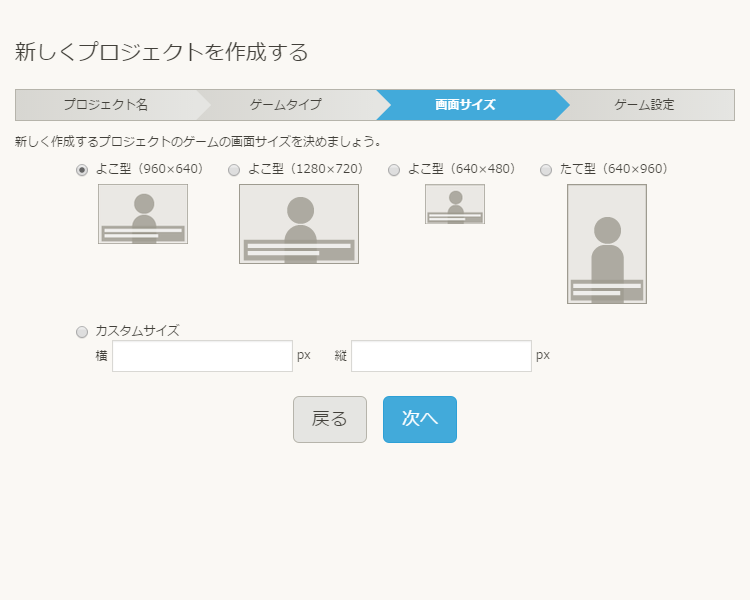Click the 640×480 small preview thumbnail
This screenshot has height=600, width=750.
(x=455, y=204)
